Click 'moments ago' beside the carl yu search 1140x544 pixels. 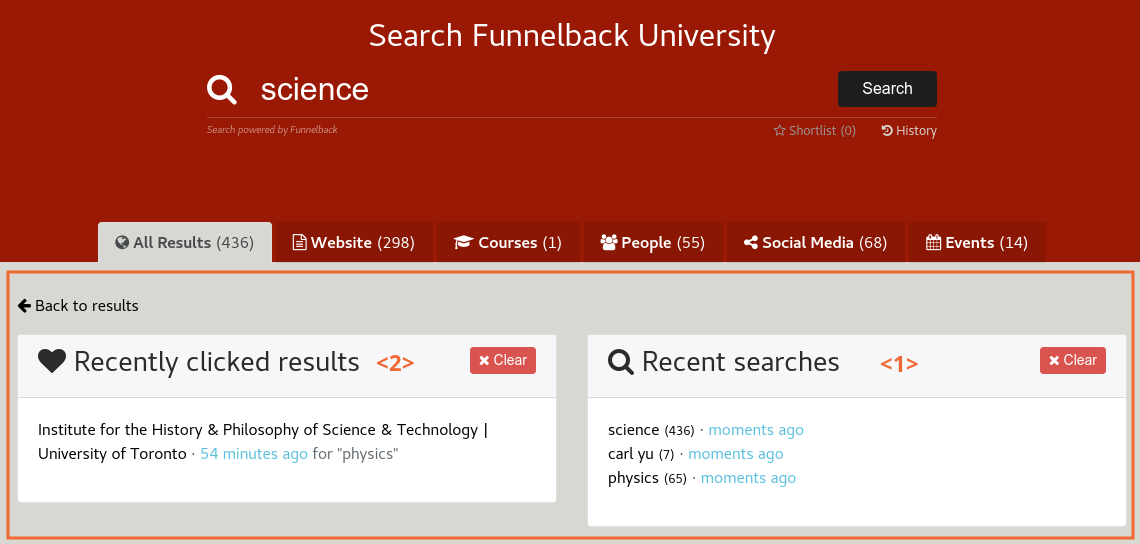pyautogui.click(x=736, y=454)
